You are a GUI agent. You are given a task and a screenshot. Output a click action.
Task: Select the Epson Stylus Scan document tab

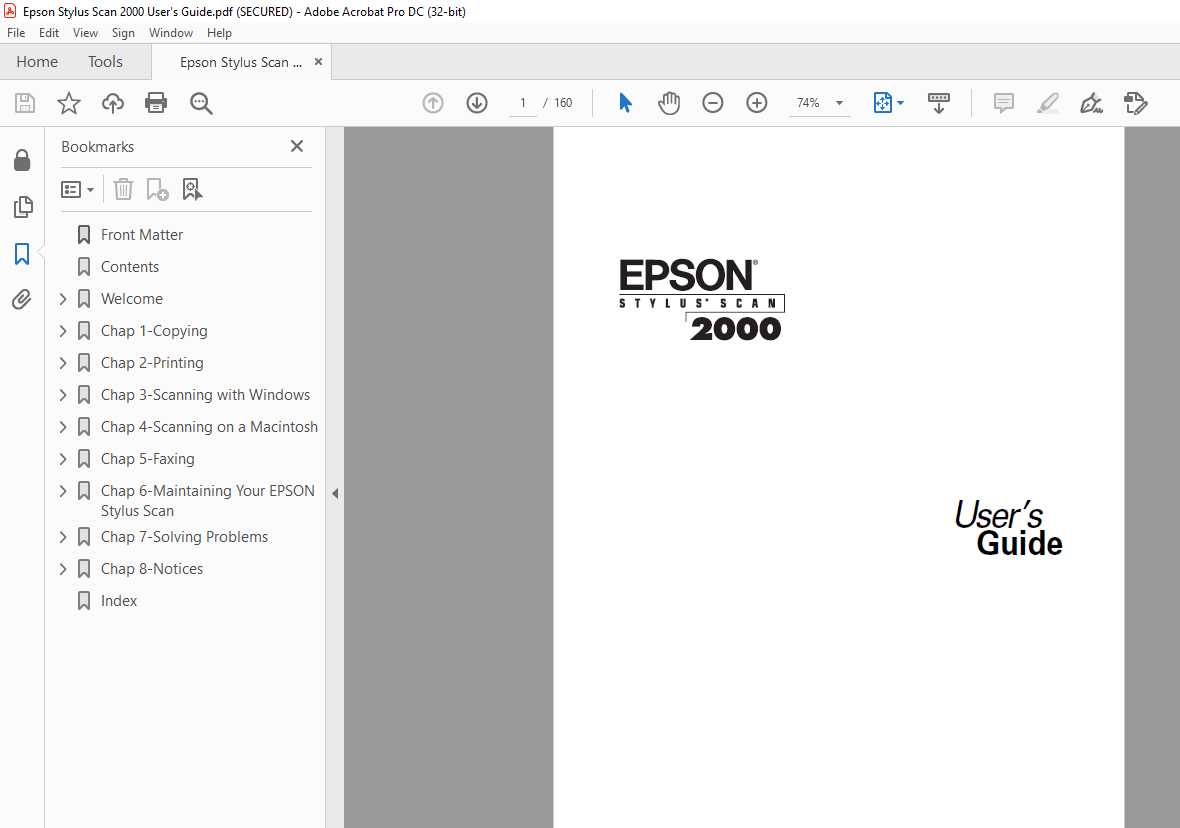[x=239, y=62]
